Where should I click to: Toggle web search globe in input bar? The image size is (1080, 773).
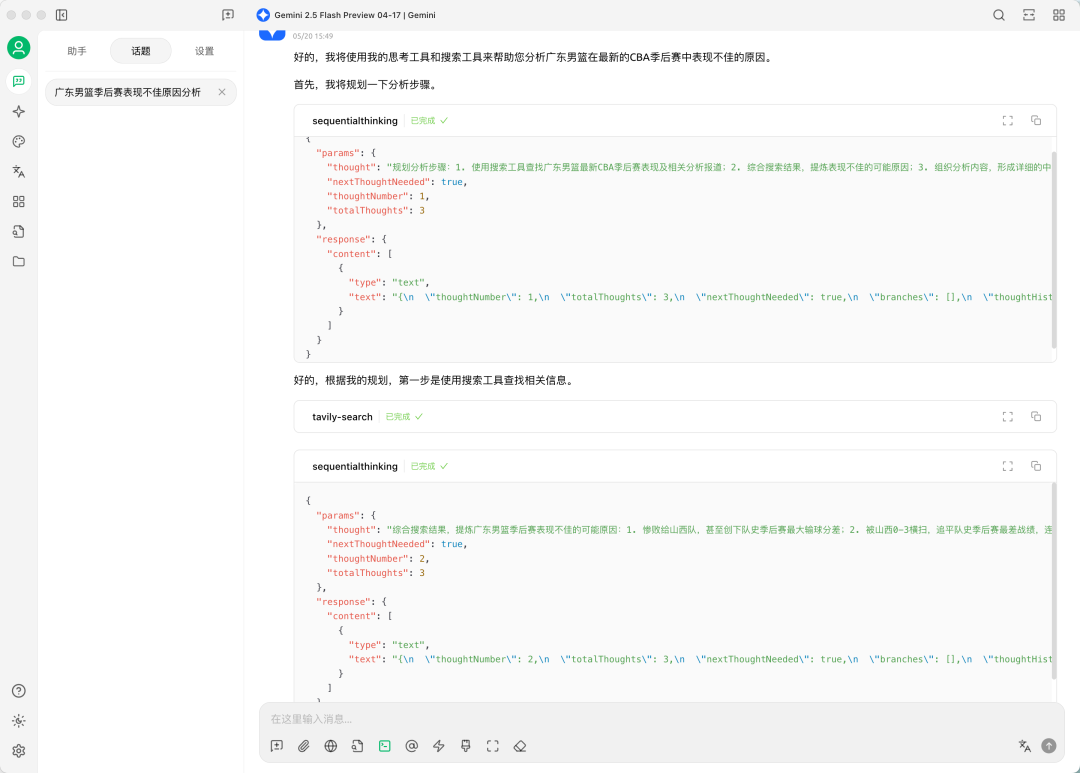(331, 746)
